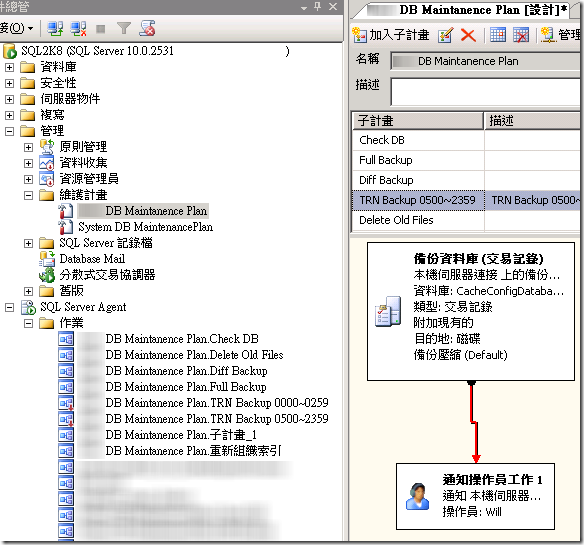Click the 加入子計畫 button
Image resolution: width=584 pixels, height=545 pixels.
point(391,35)
